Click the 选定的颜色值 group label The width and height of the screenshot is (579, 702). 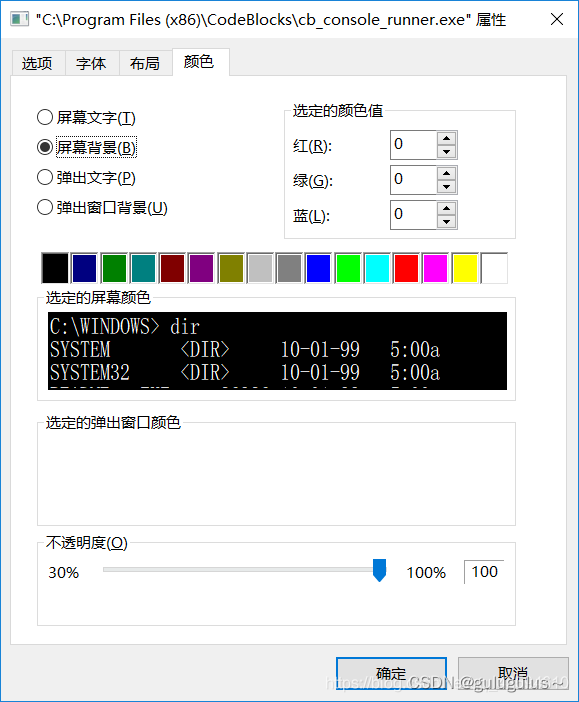pos(338,111)
